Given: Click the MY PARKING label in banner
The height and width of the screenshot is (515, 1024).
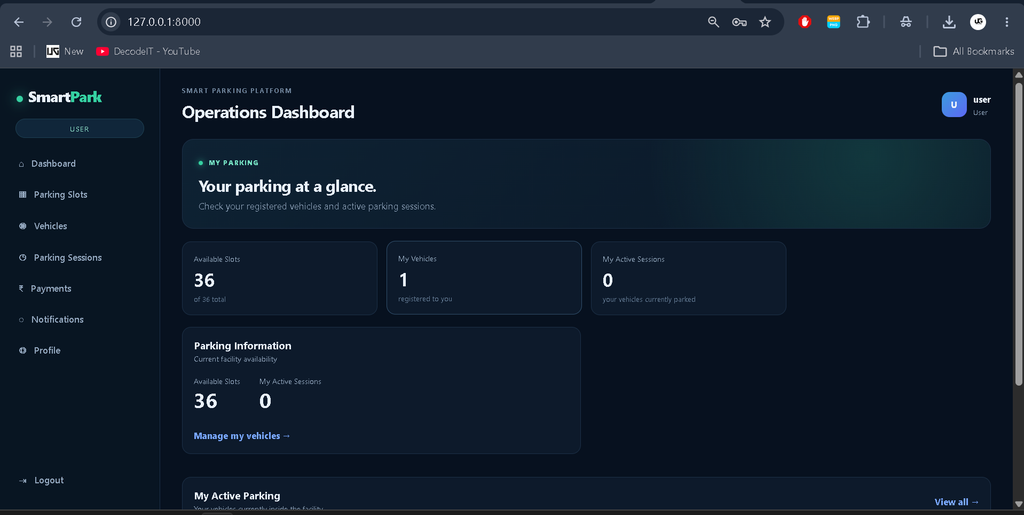Looking at the screenshot, I should [x=233, y=163].
